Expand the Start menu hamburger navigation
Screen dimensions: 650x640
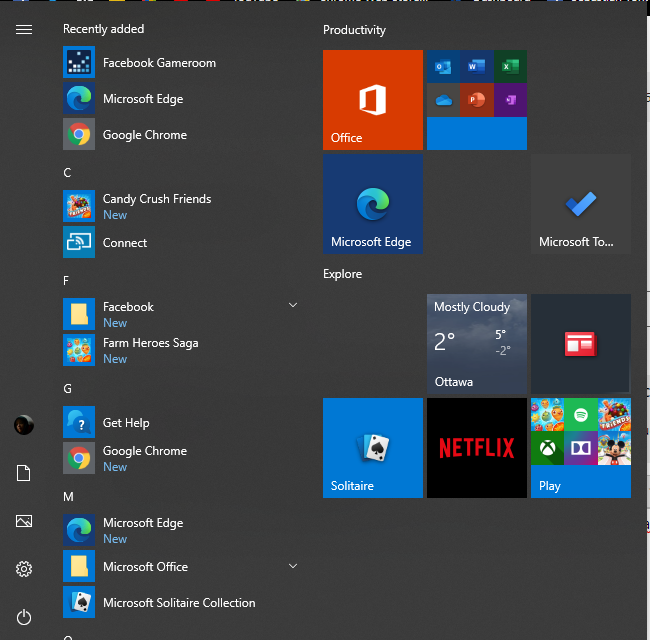tap(24, 30)
